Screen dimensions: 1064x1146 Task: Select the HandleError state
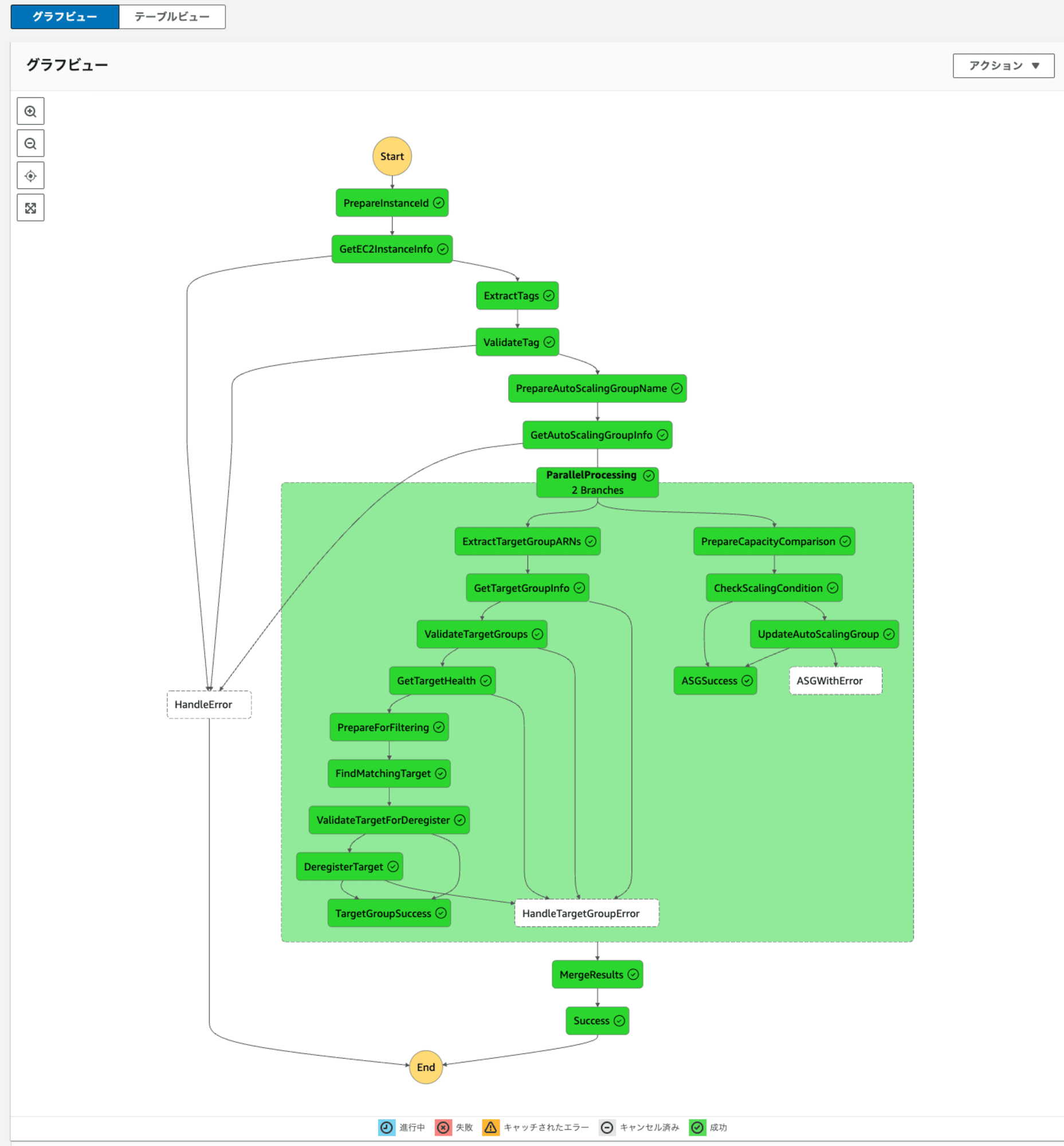pos(209,704)
